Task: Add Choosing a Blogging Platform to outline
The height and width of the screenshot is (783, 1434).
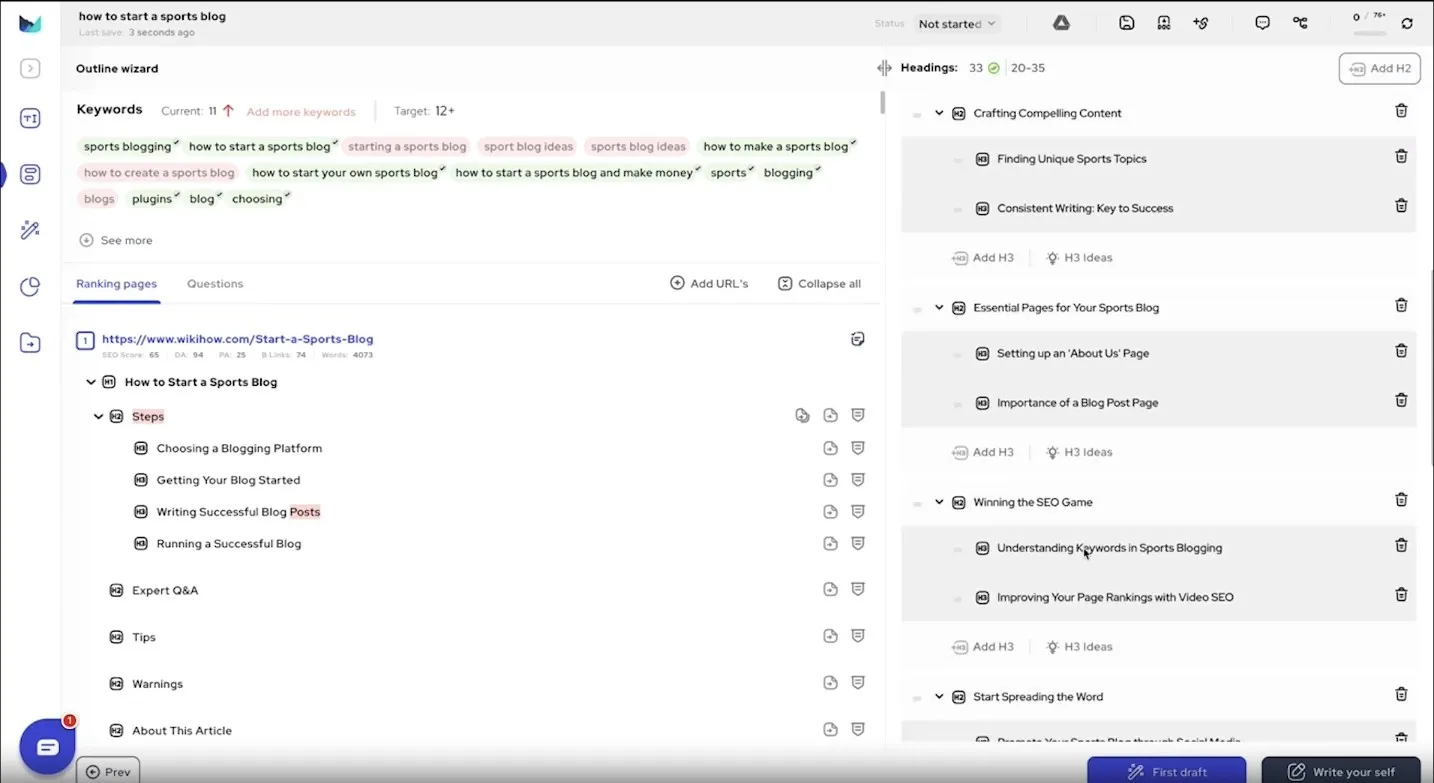Action: pyautogui.click(x=830, y=448)
